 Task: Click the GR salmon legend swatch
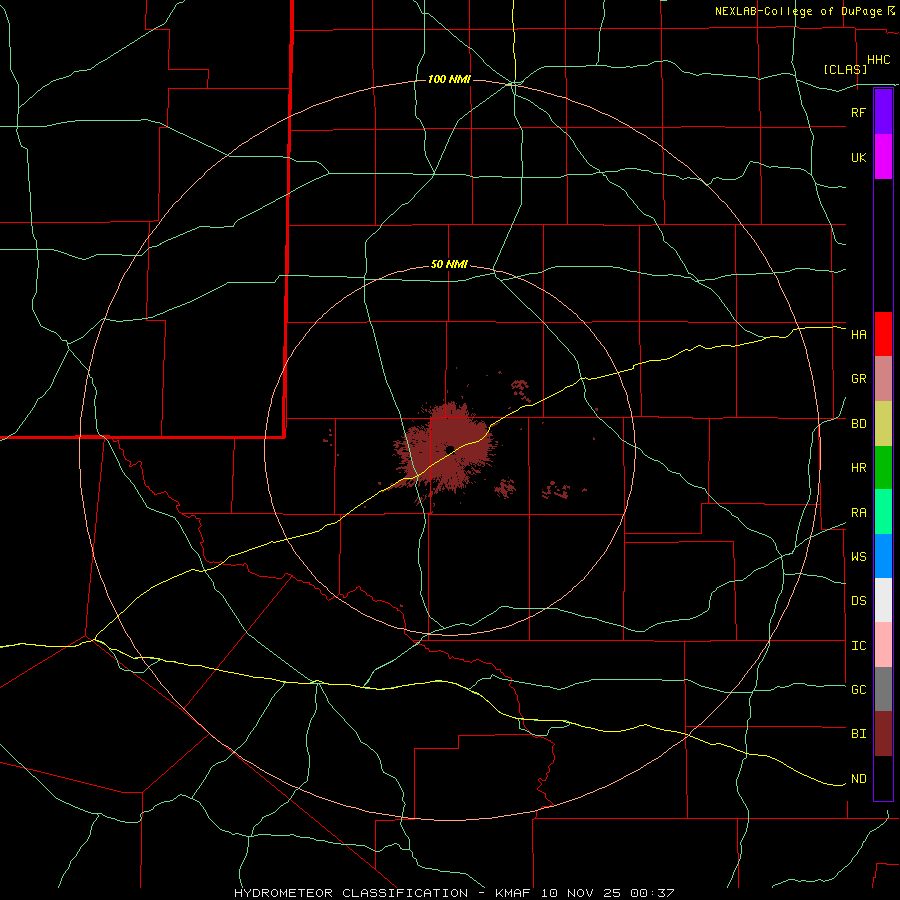point(883,379)
